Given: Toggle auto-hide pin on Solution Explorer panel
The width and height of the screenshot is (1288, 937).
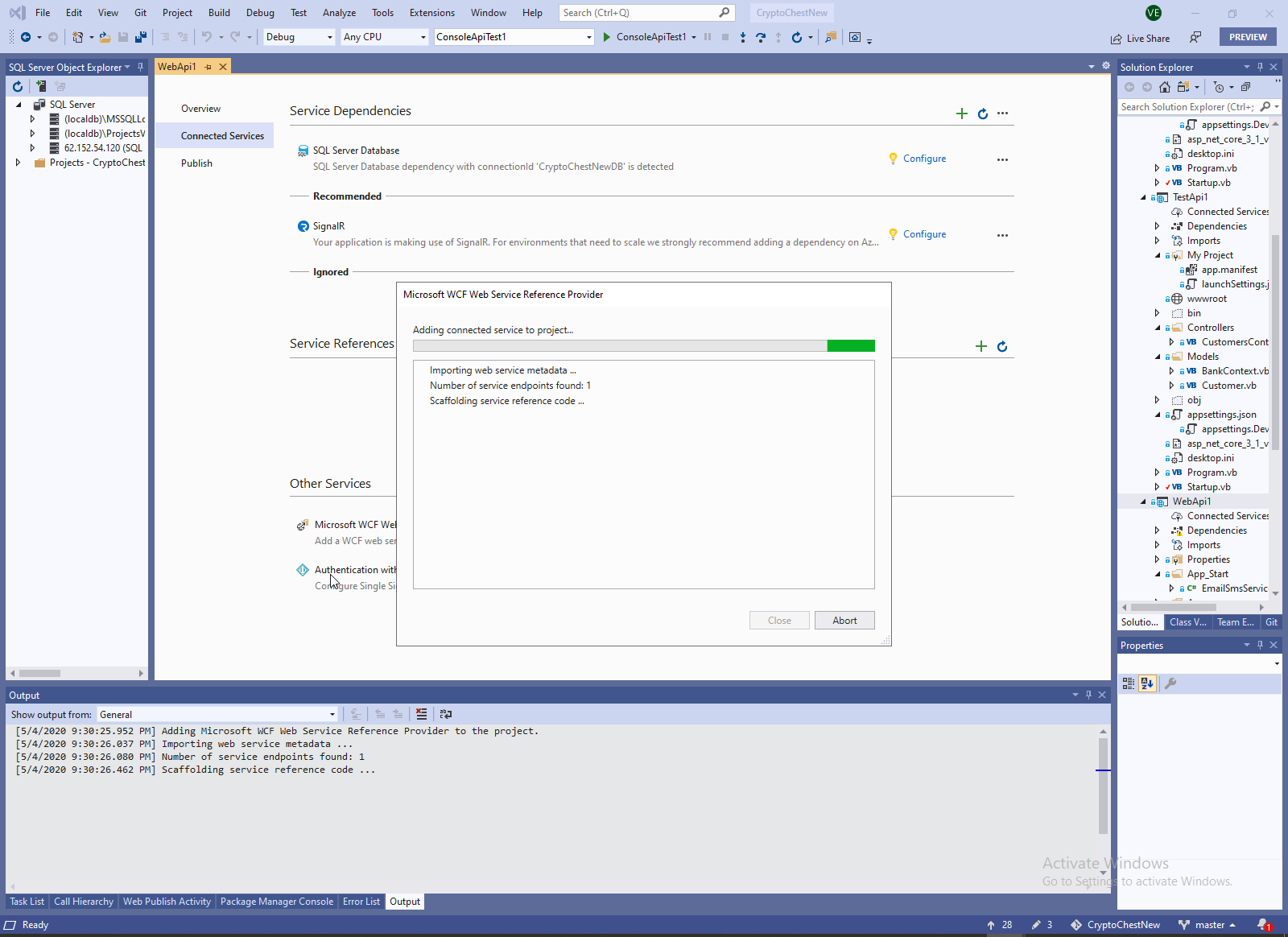Looking at the screenshot, I should tap(1260, 67).
